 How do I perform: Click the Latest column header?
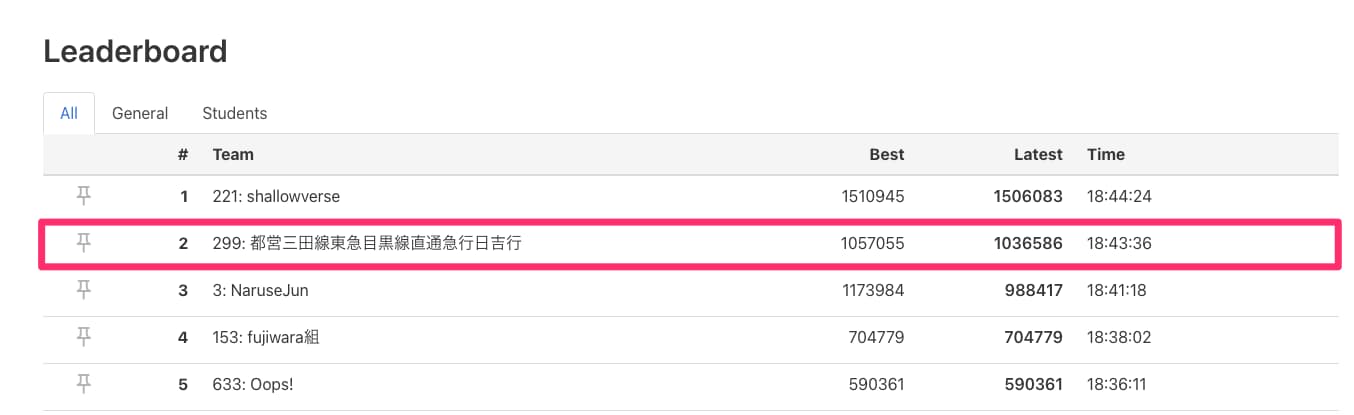[x=1038, y=154]
